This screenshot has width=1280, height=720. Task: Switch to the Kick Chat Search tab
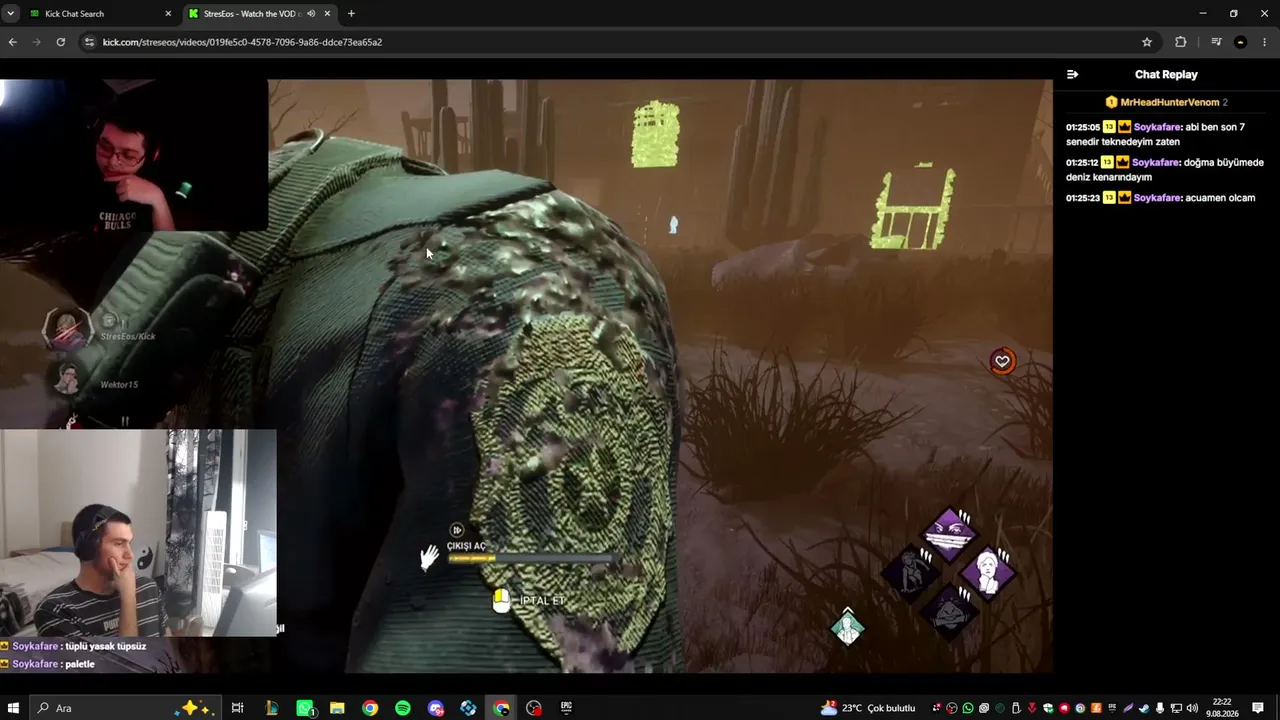[x=98, y=14]
